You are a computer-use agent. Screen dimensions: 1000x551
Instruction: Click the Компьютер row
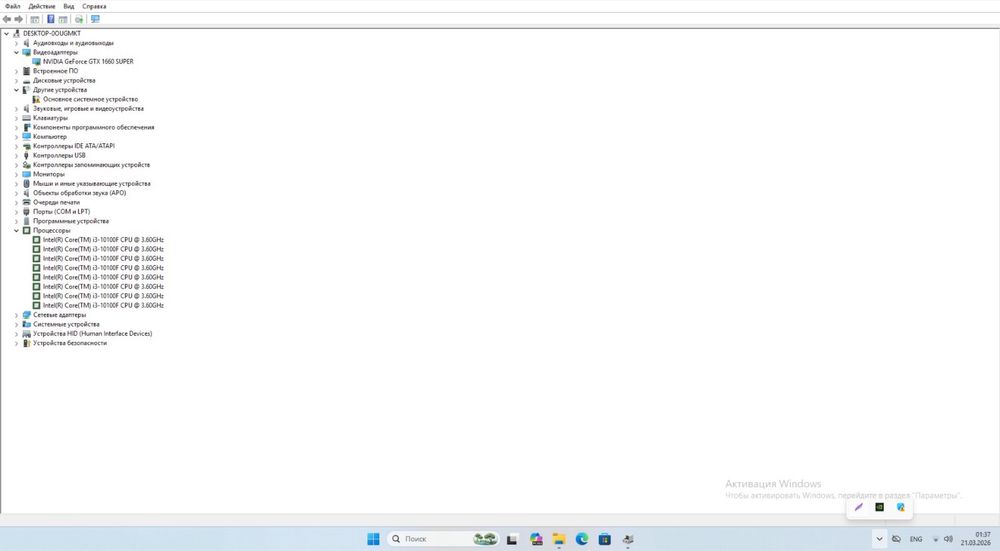click(50, 136)
